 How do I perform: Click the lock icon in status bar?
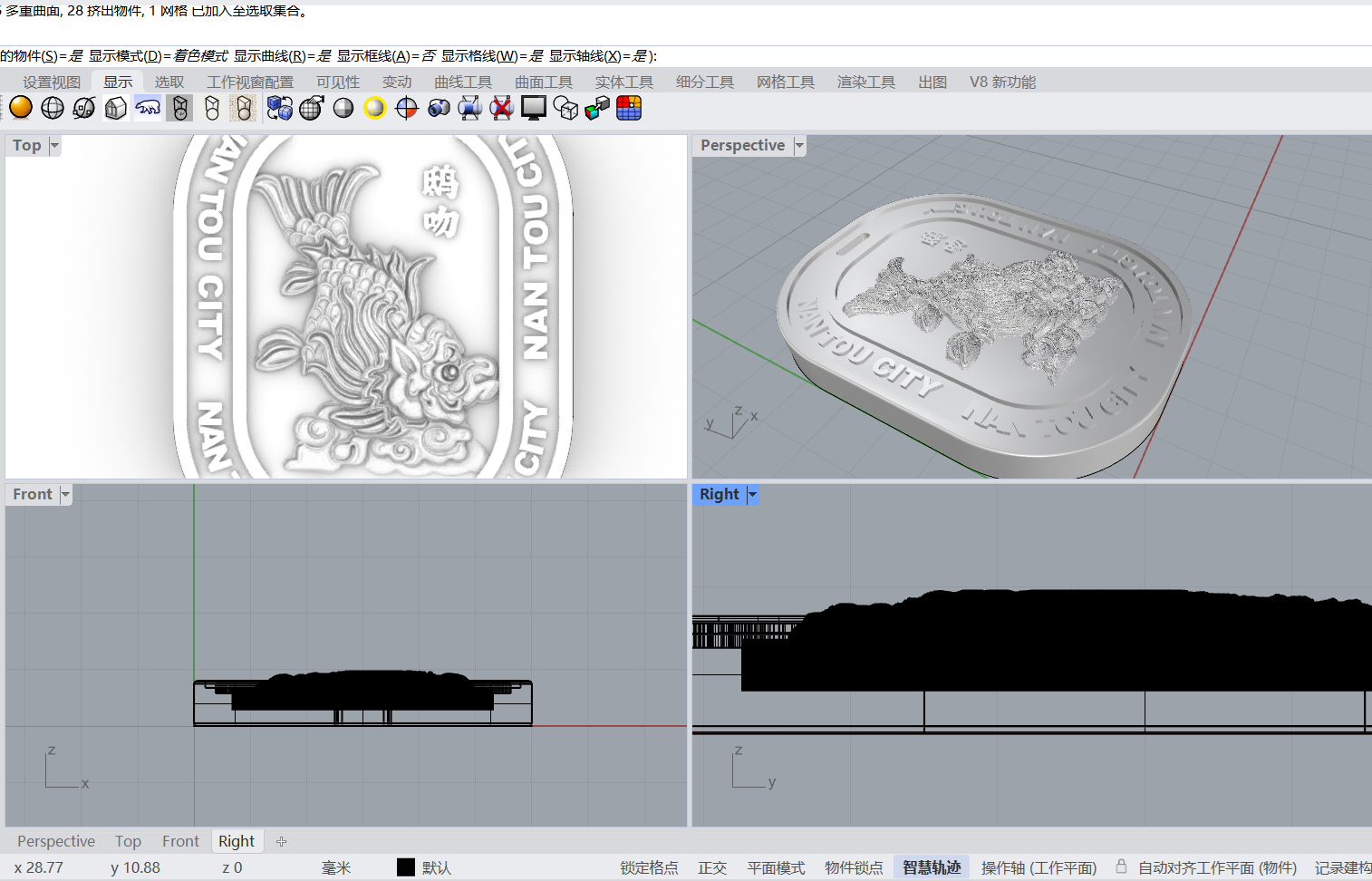[1121, 866]
